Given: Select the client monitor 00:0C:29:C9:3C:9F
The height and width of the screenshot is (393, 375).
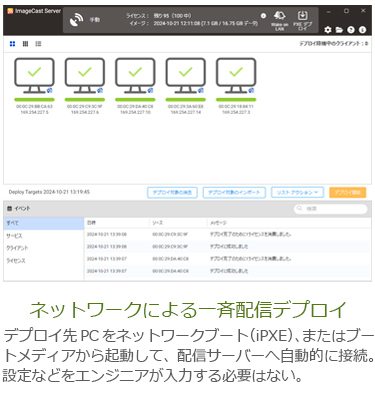Looking at the screenshot, I should [x=85, y=76].
